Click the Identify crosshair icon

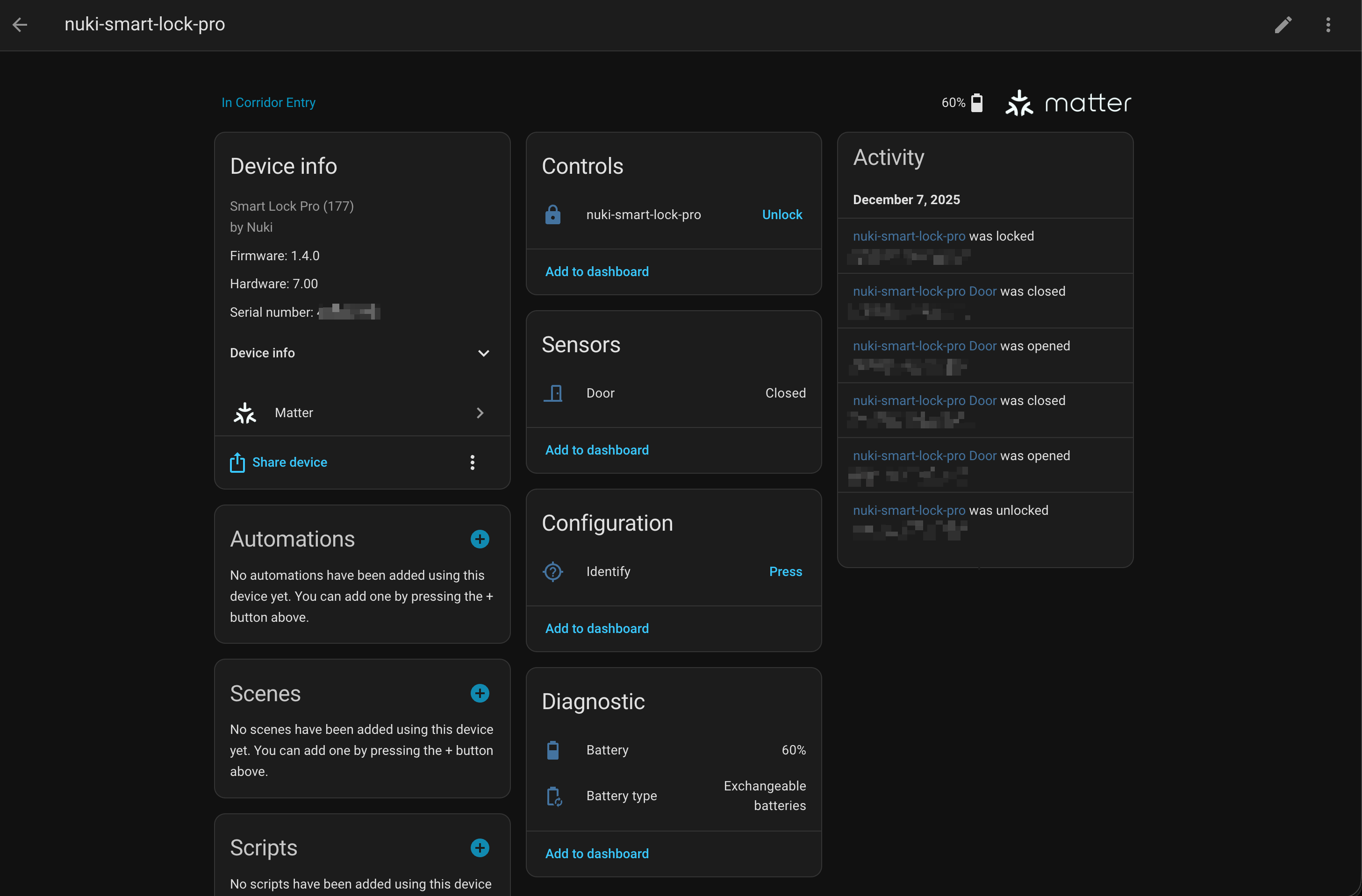(x=552, y=571)
